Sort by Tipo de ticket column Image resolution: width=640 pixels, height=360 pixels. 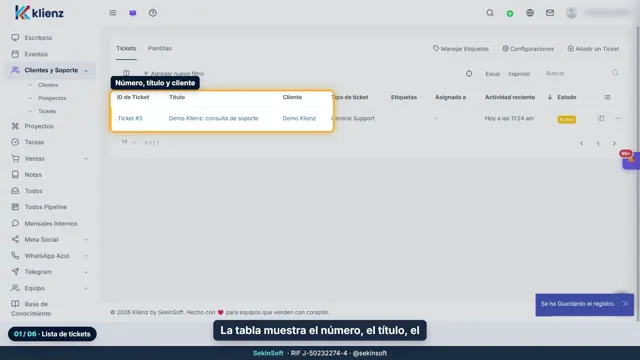(x=350, y=97)
